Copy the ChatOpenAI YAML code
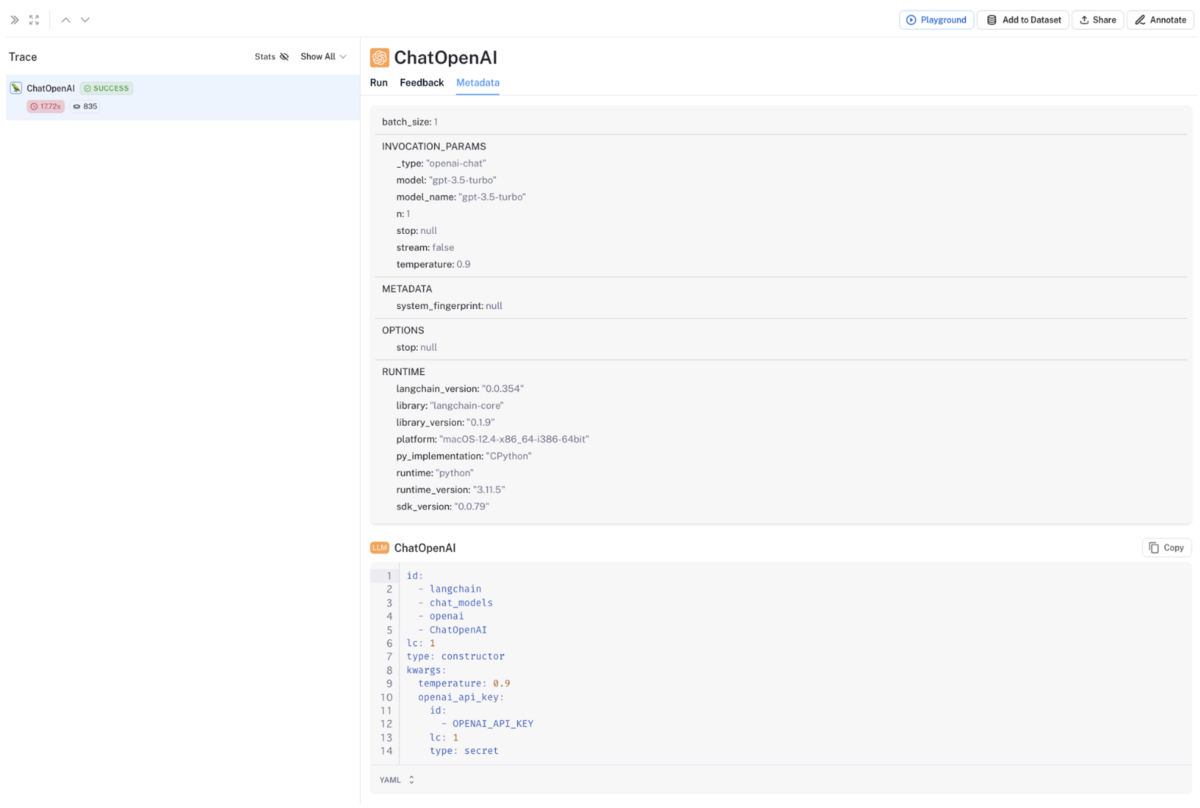Screen dimensions: 1200x808 (x=1167, y=548)
